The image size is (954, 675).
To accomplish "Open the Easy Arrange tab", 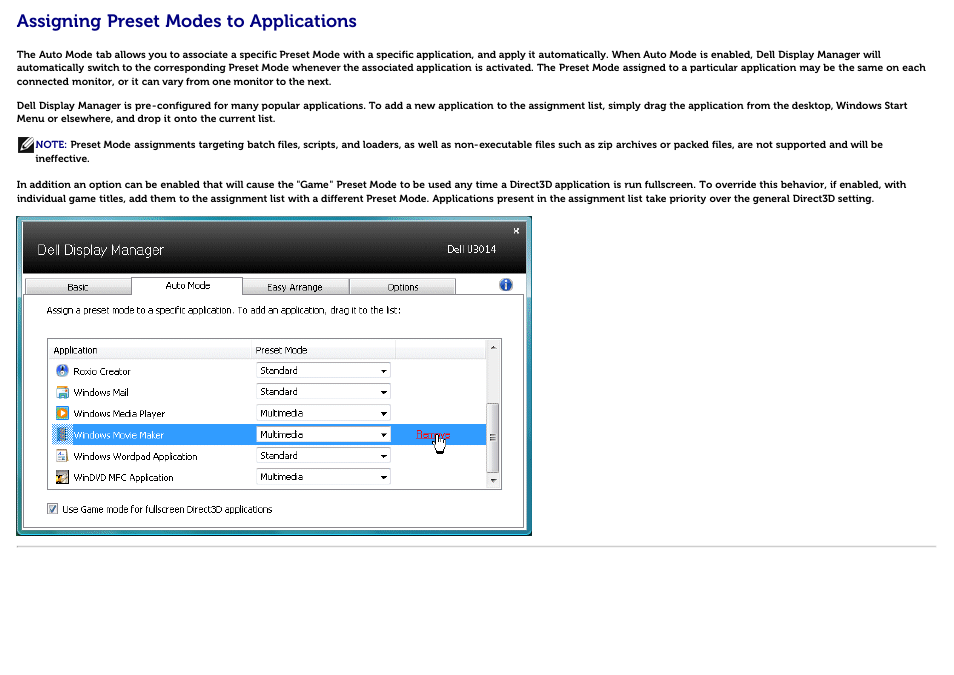I will pos(295,287).
